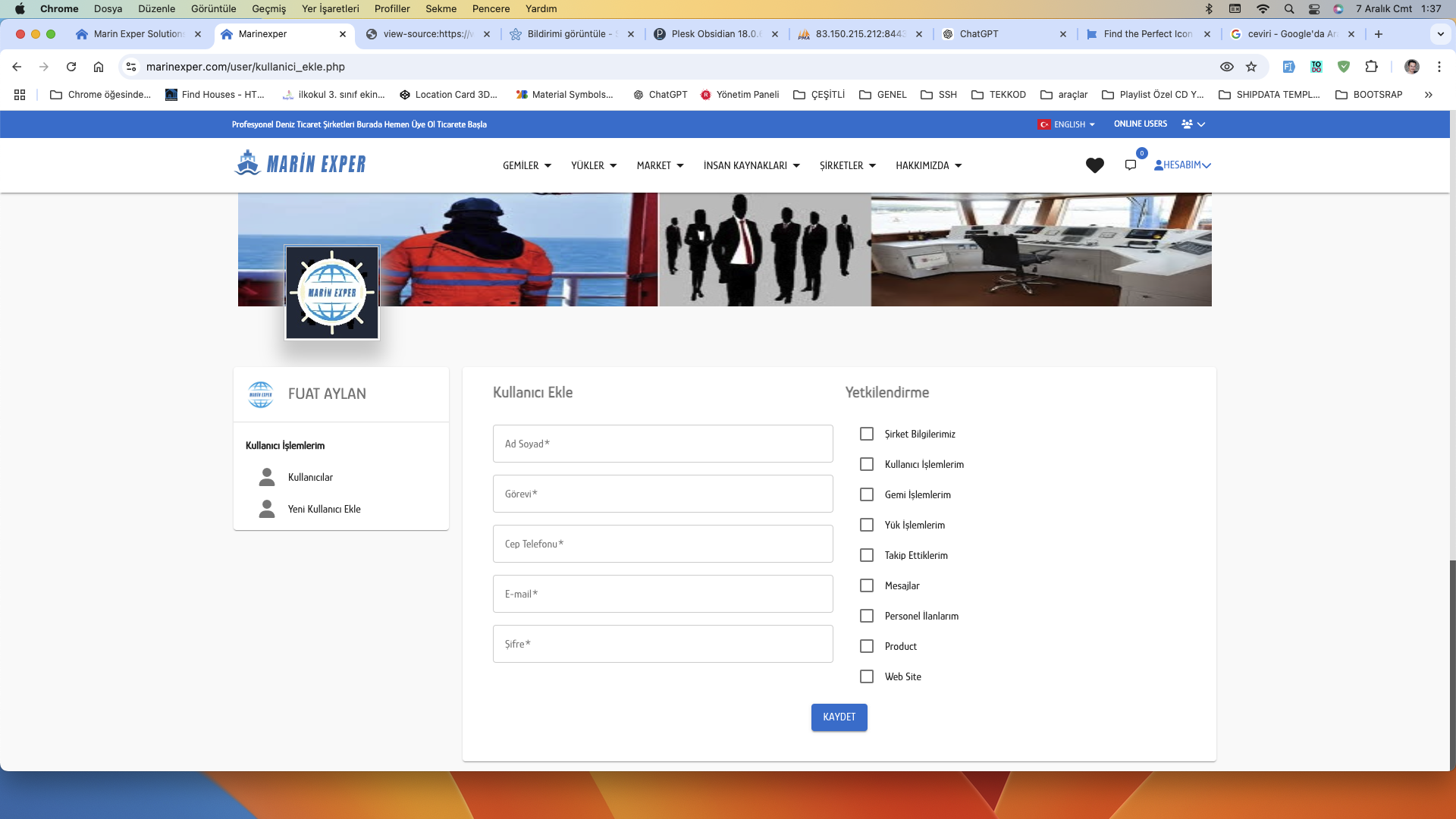Reload the page
The width and height of the screenshot is (1456, 819).
pos(71,67)
